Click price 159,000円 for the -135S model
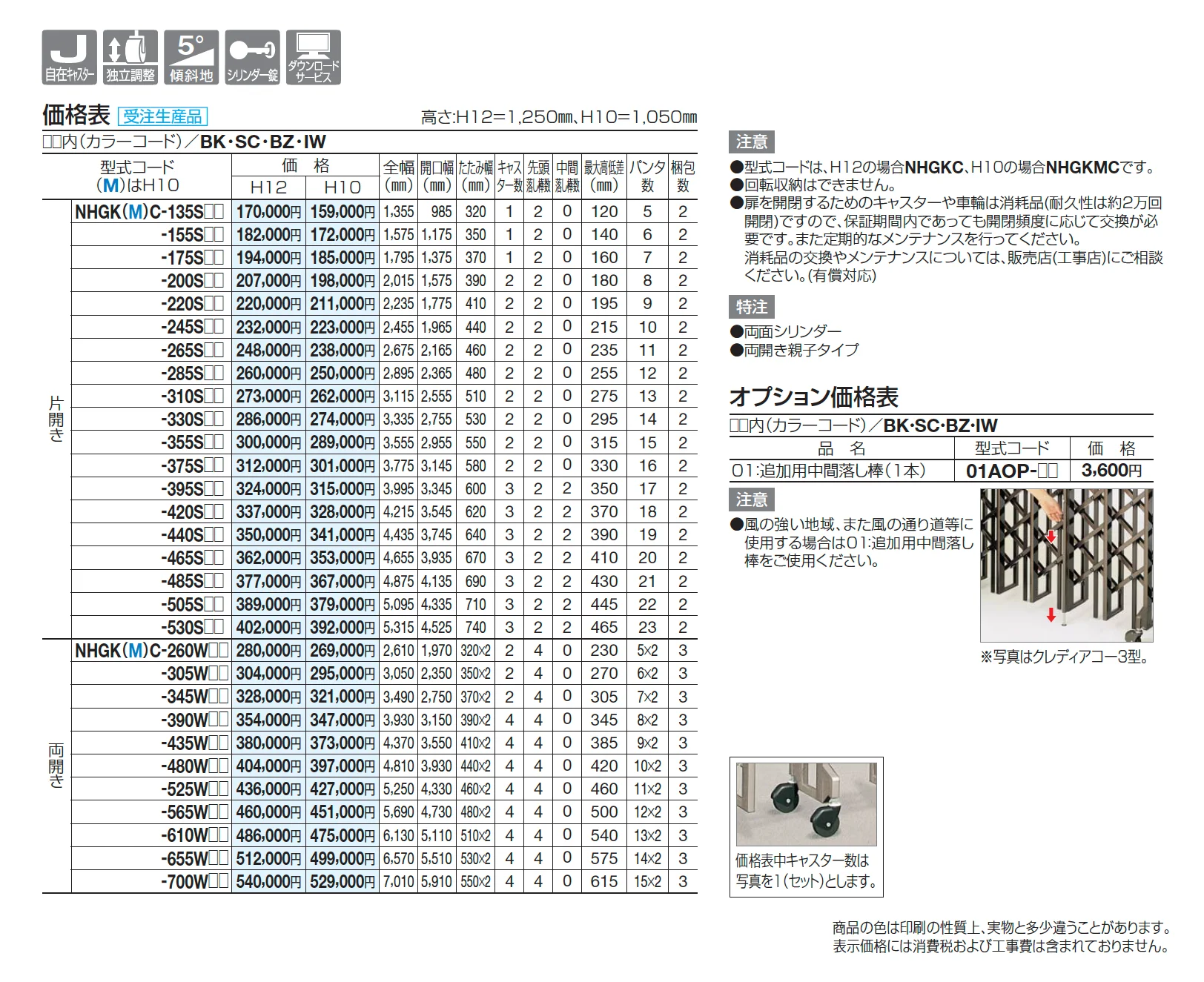 pos(343,212)
